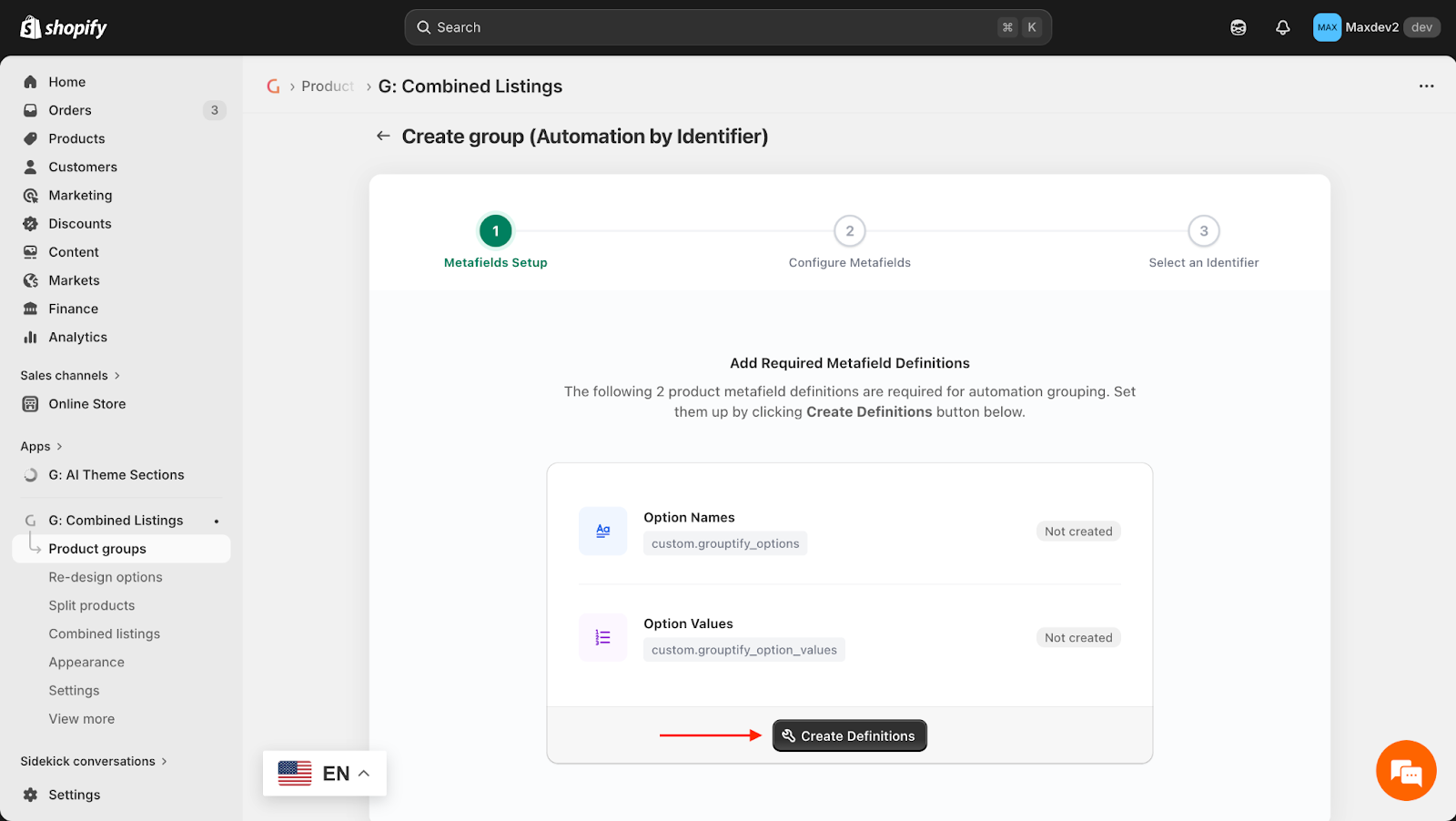1456x821 pixels.
Task: Open the Maxdev2 account menu
Action: pos(1377,27)
